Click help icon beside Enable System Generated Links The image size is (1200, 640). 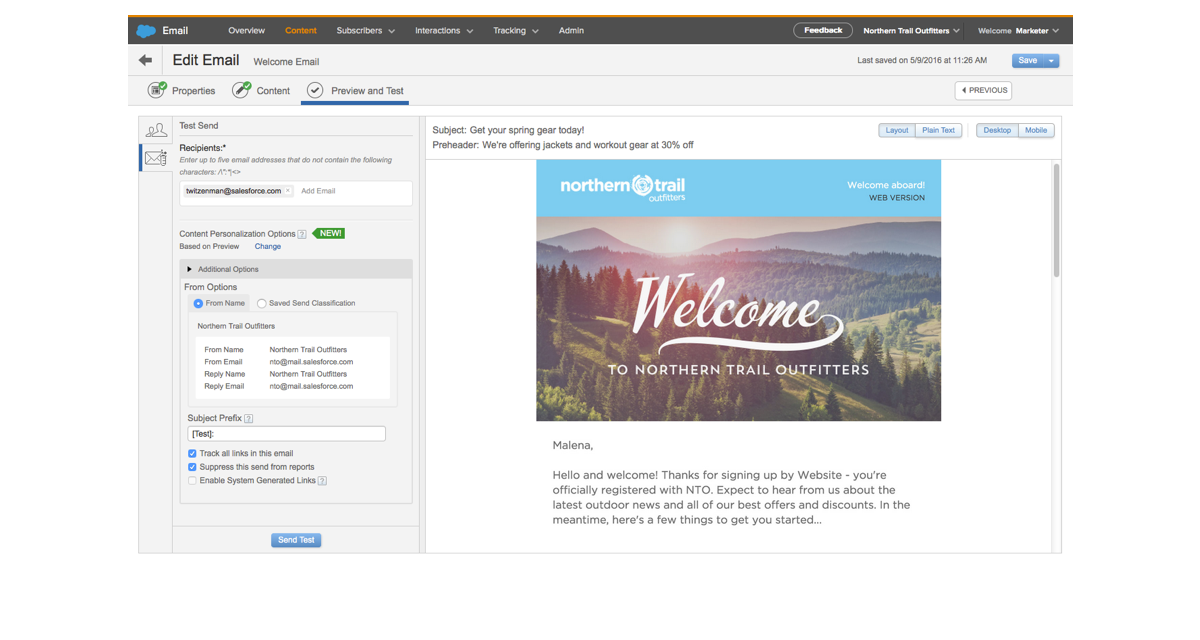(323, 481)
